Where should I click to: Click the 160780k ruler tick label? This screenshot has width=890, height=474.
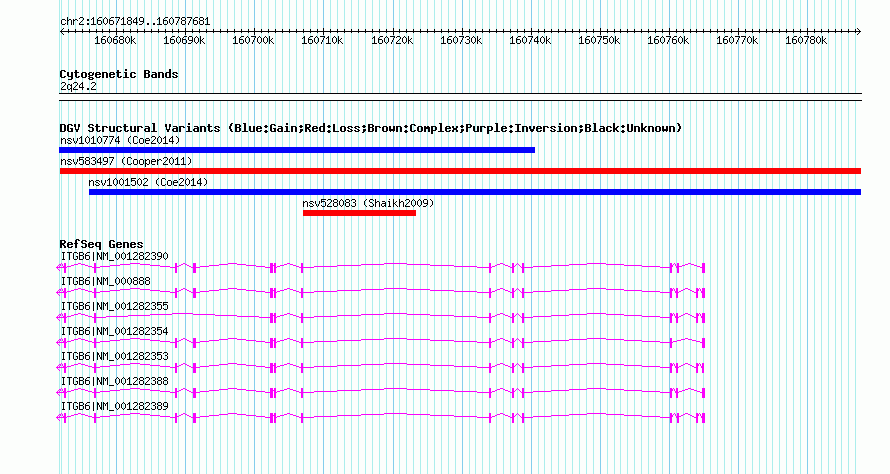click(x=807, y=41)
